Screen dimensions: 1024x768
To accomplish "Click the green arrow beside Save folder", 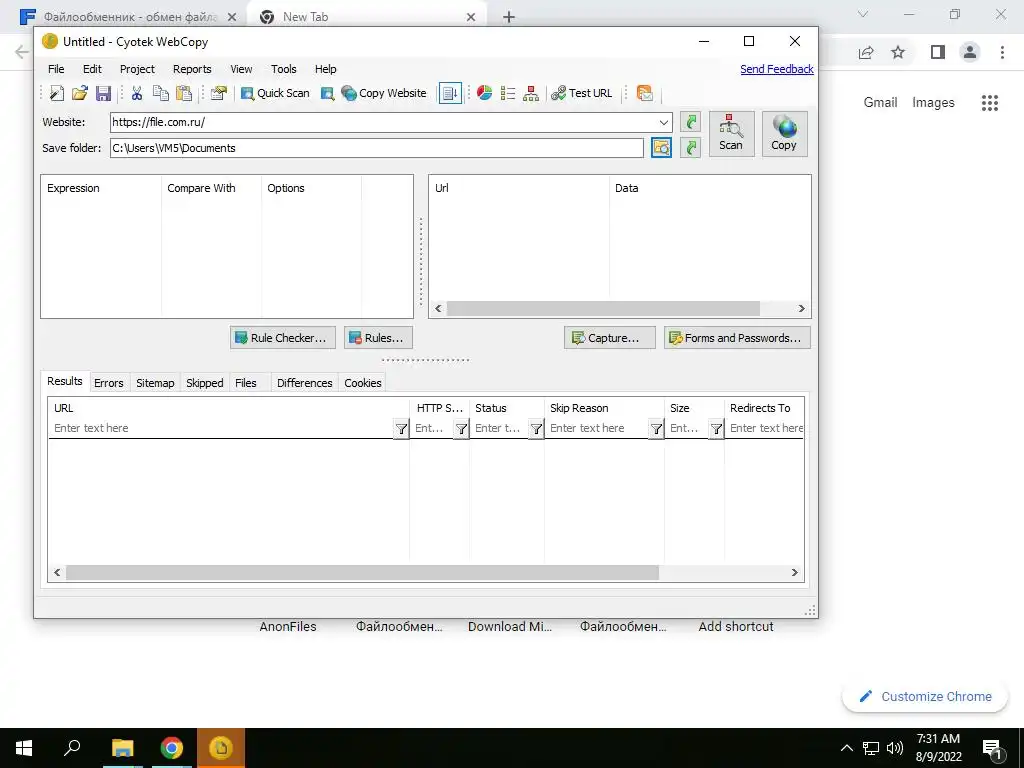I will click(690, 148).
